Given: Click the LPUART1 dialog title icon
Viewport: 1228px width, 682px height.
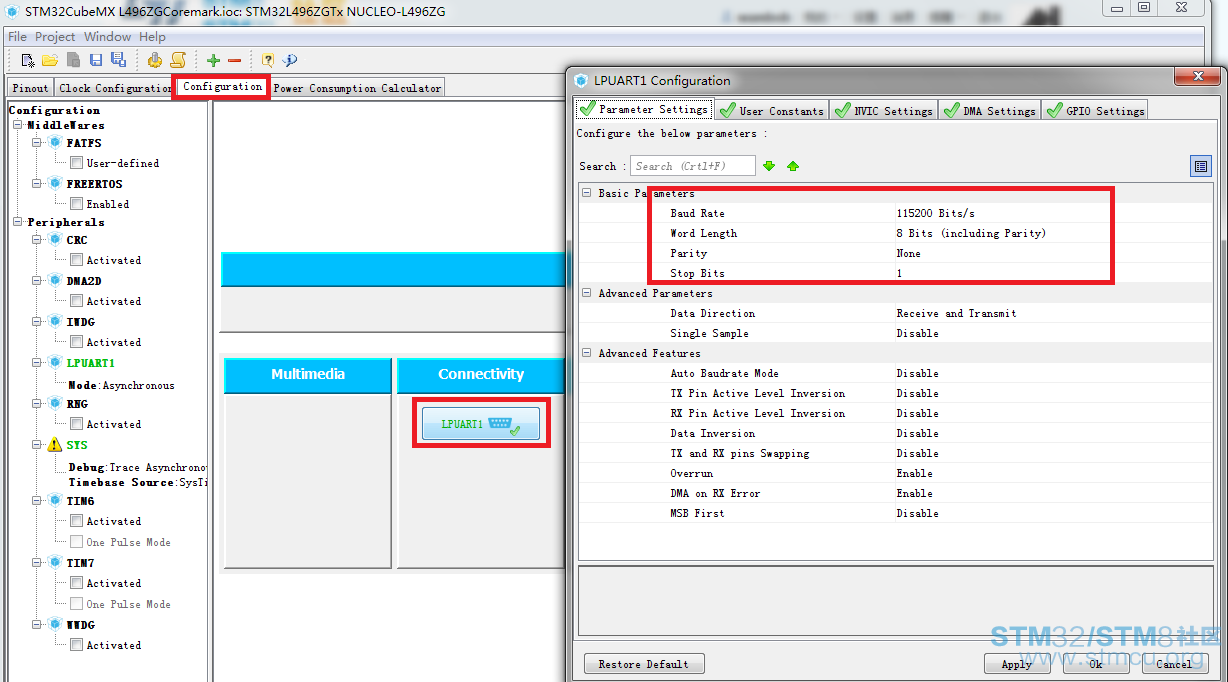Looking at the screenshot, I should (581, 81).
